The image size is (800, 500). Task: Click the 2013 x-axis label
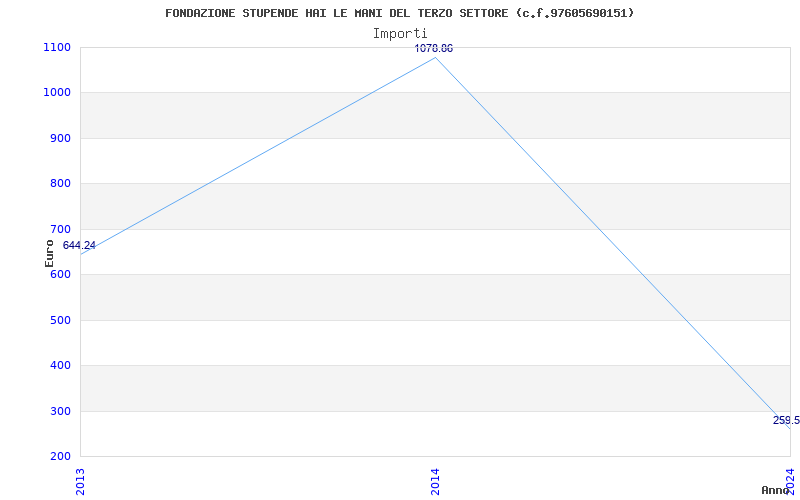80,481
